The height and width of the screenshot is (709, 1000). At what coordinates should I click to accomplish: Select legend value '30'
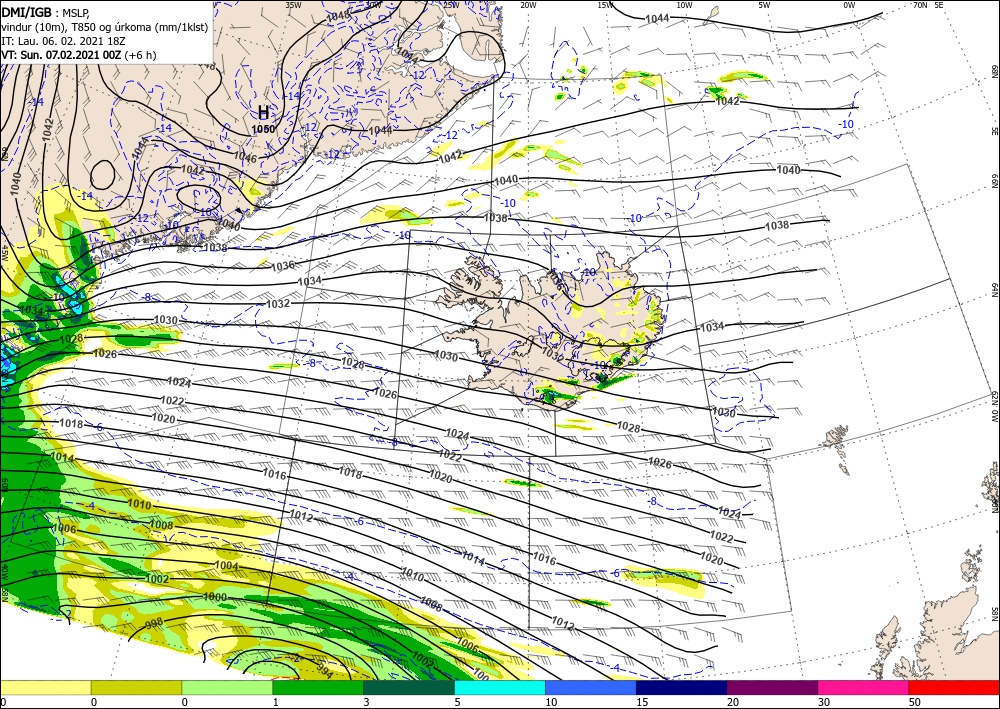824,702
